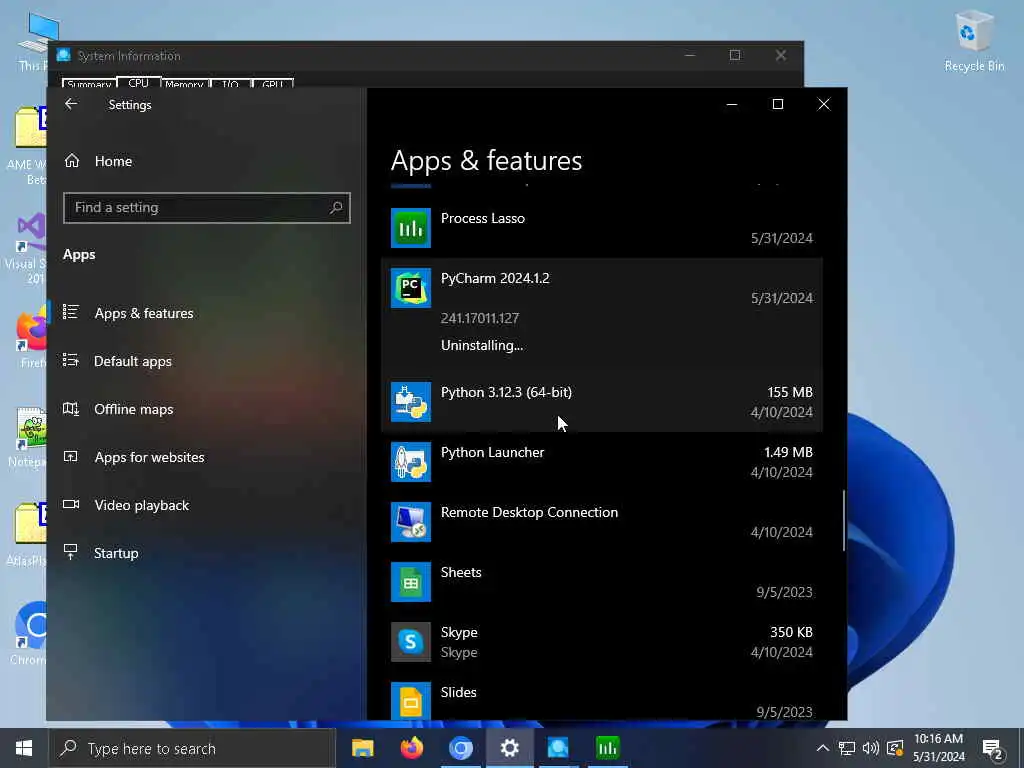Select the Summary tab in System Information
The height and width of the screenshot is (768, 1024).
click(89, 84)
